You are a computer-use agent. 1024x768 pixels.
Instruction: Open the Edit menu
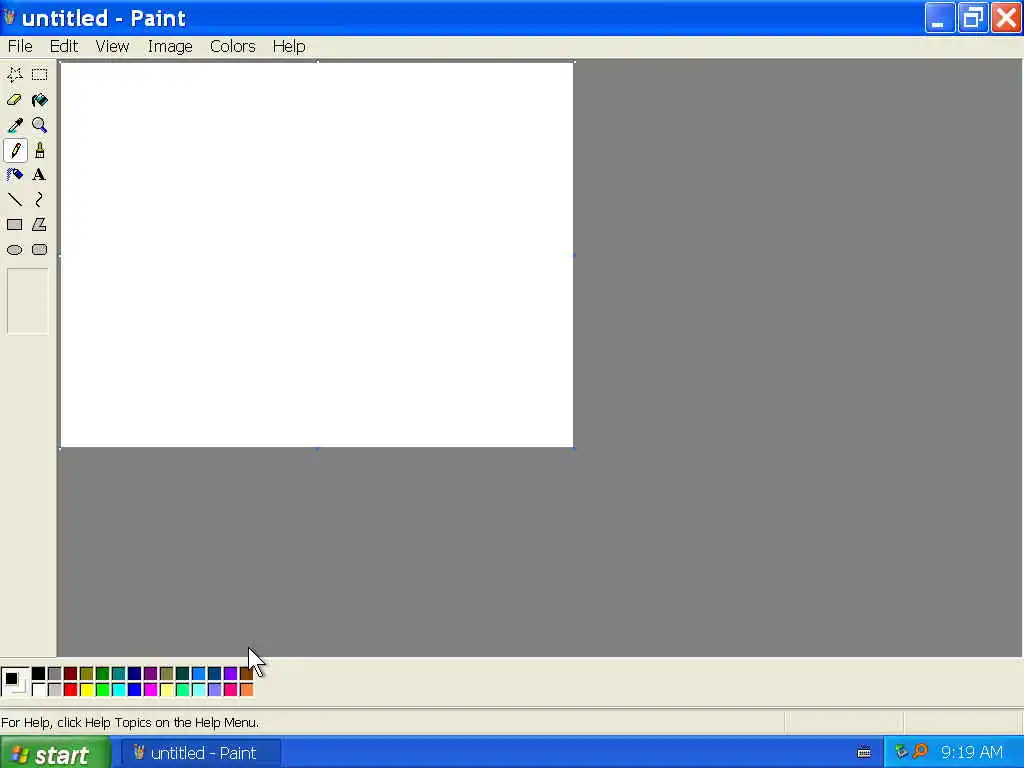(x=64, y=46)
